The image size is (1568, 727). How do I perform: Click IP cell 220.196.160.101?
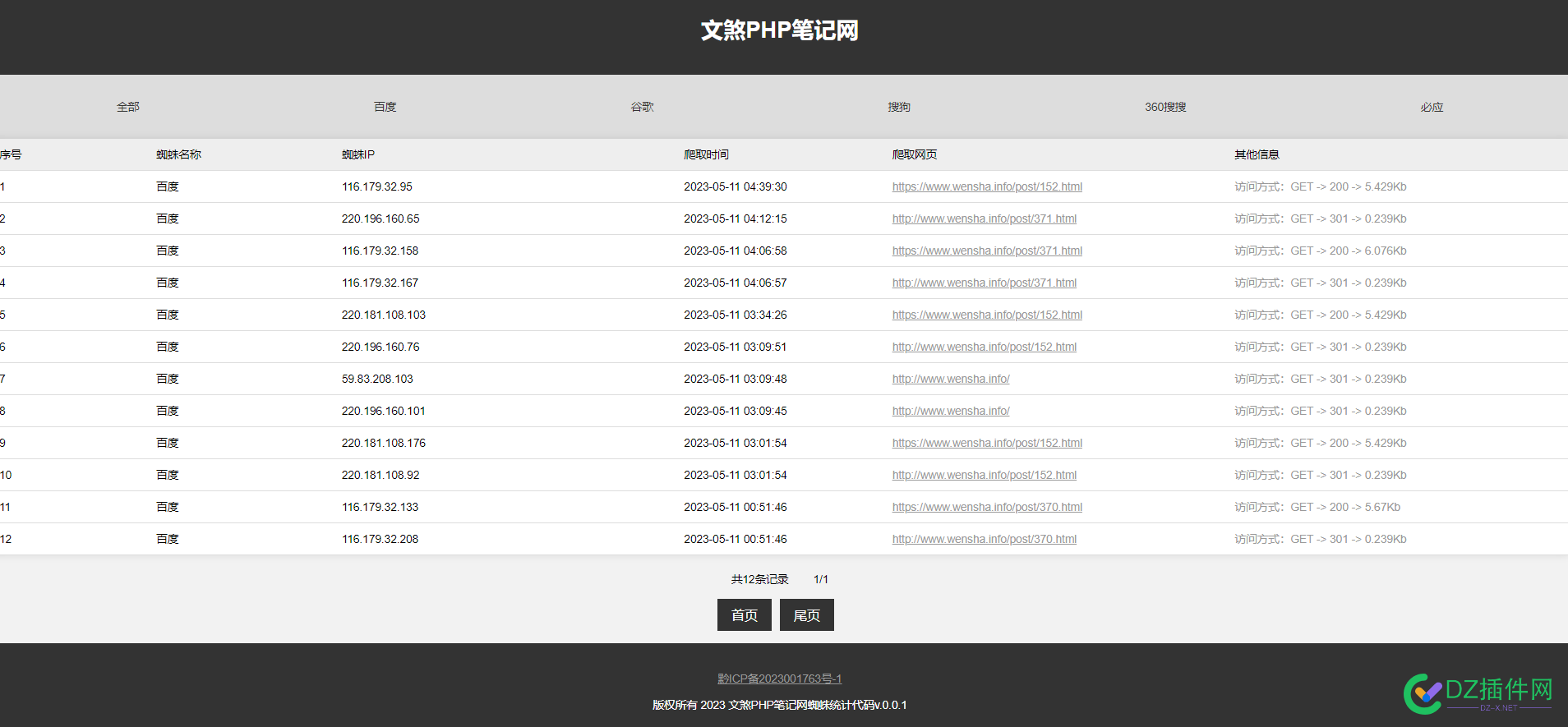point(384,411)
